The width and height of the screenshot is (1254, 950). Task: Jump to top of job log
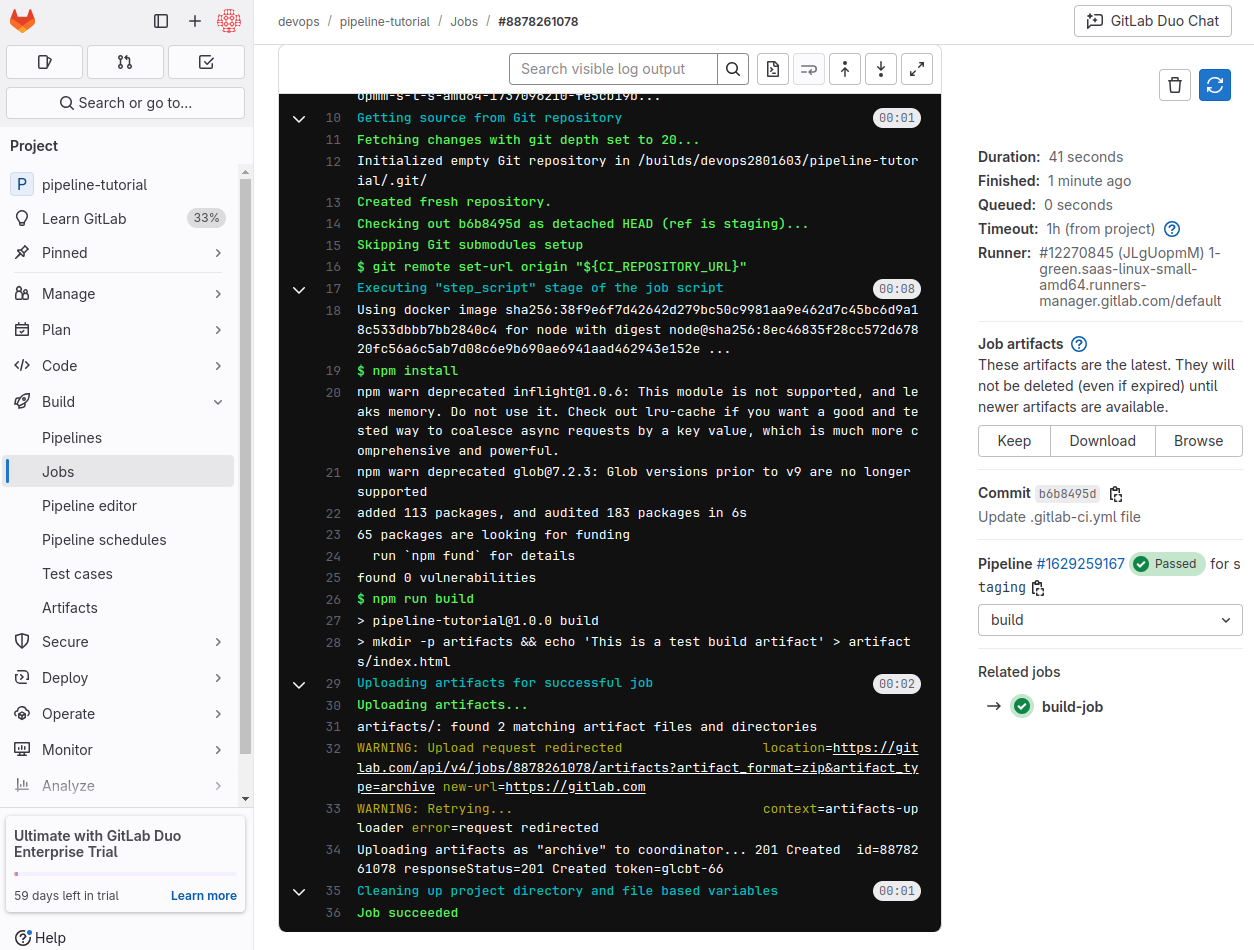(x=845, y=69)
